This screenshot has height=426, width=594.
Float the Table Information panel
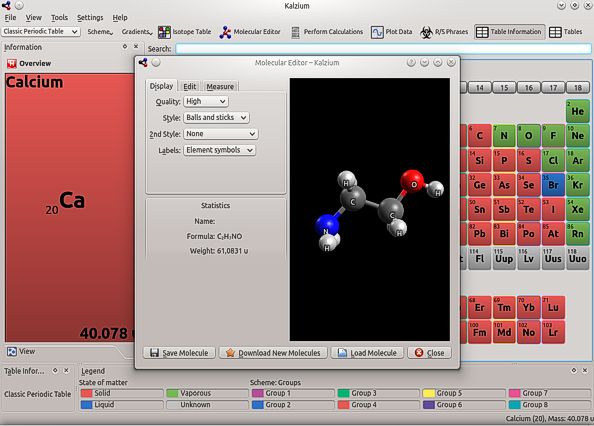click(x=55, y=370)
